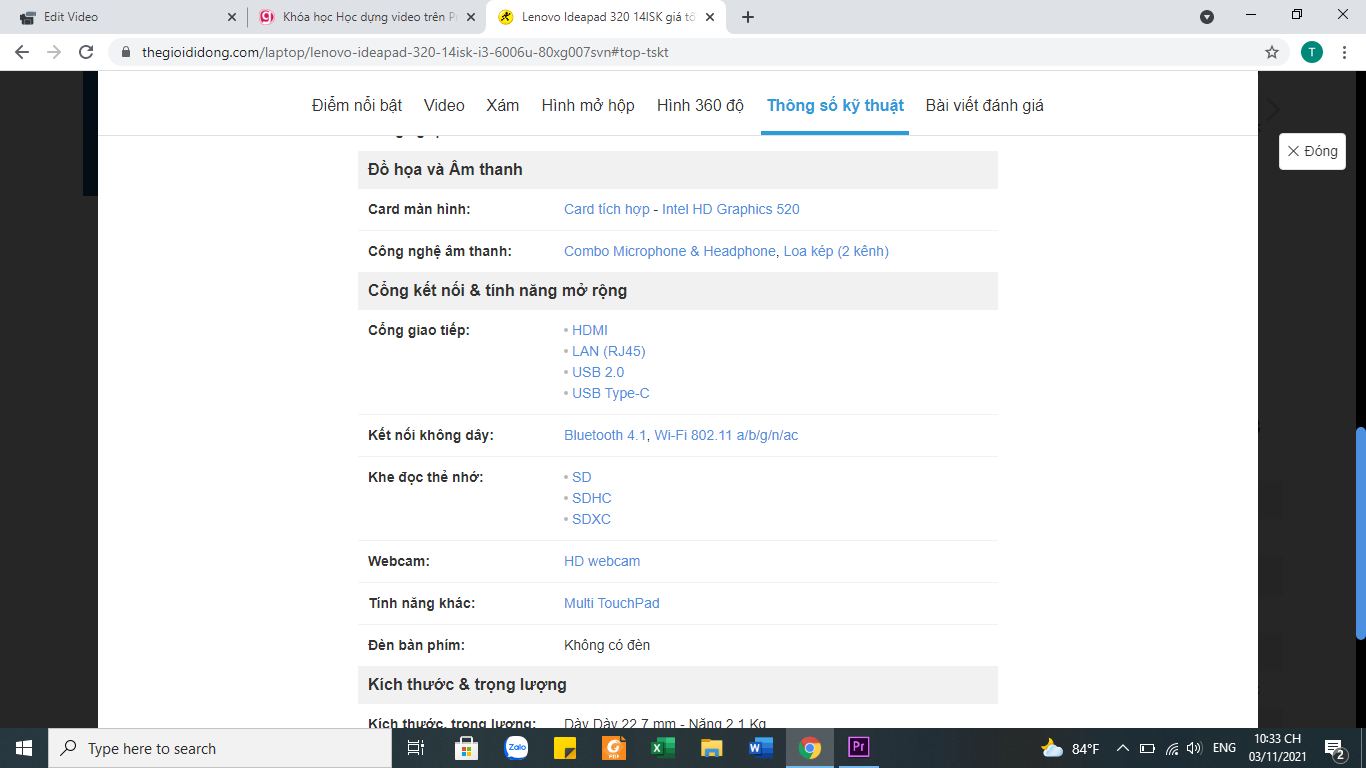
Task: Open File Explorer from taskbar
Action: click(x=711, y=748)
